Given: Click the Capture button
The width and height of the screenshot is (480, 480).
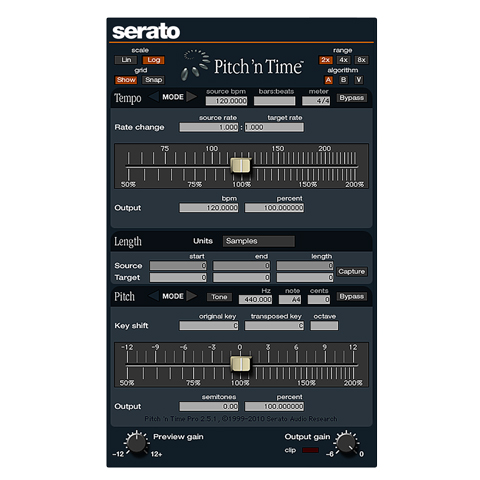Looking at the screenshot, I should click(x=352, y=272).
